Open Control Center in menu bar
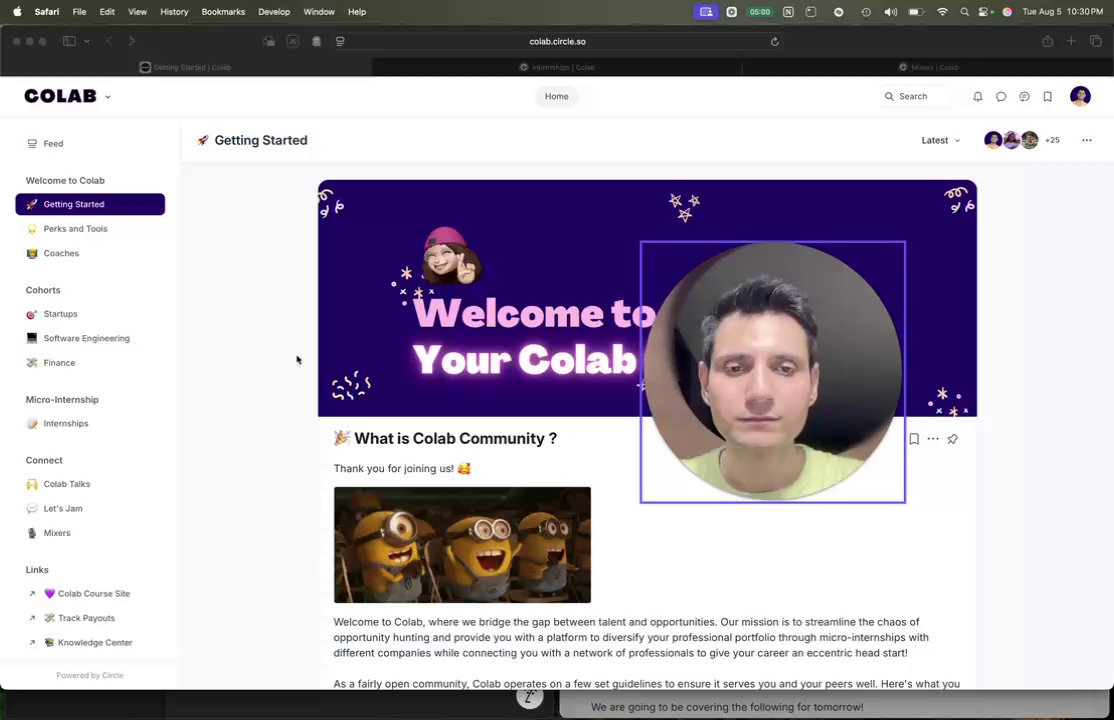The height and width of the screenshot is (720, 1114). point(985,12)
